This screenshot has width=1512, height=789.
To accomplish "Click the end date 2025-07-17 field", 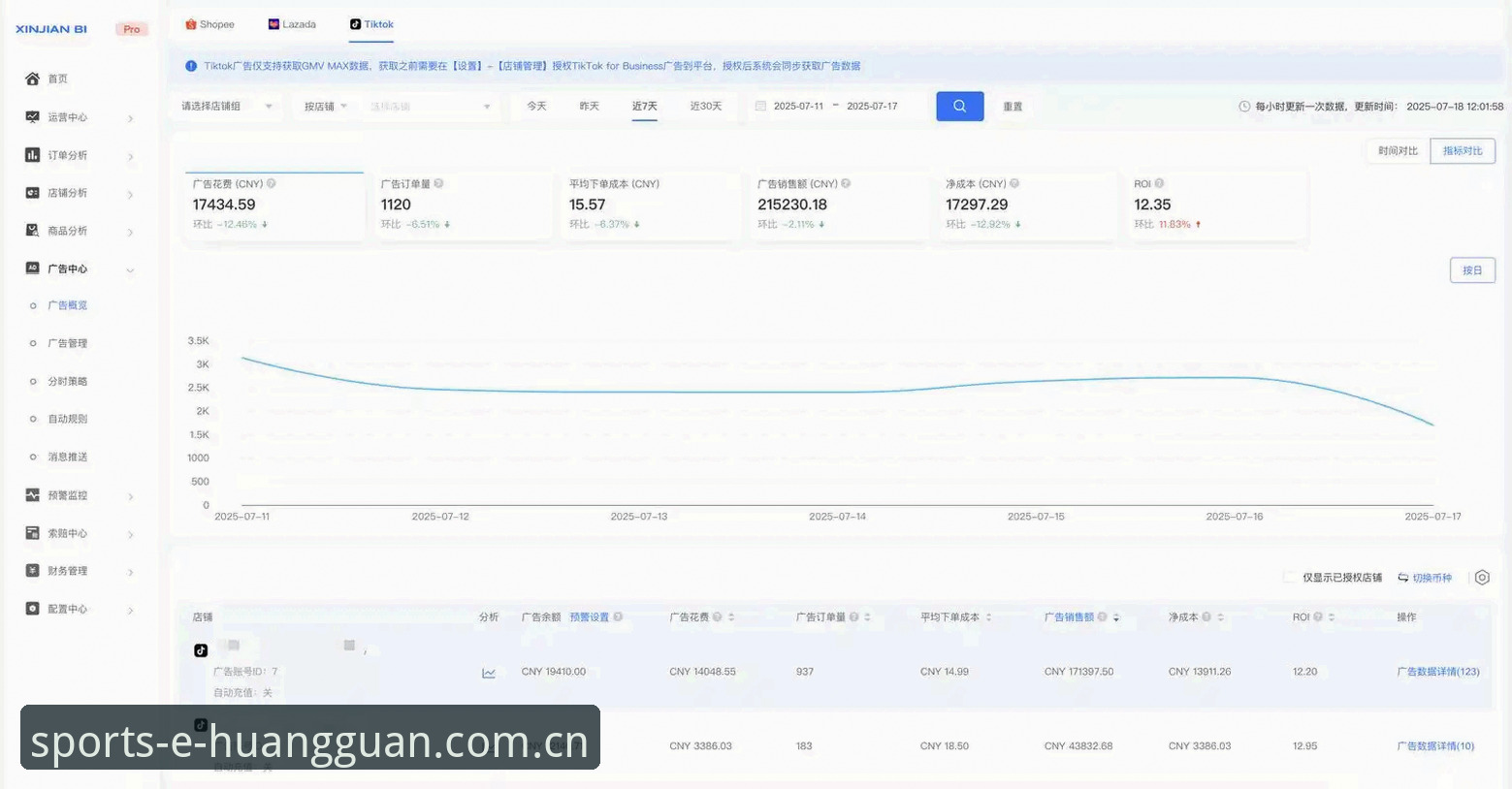I will 872,107.
